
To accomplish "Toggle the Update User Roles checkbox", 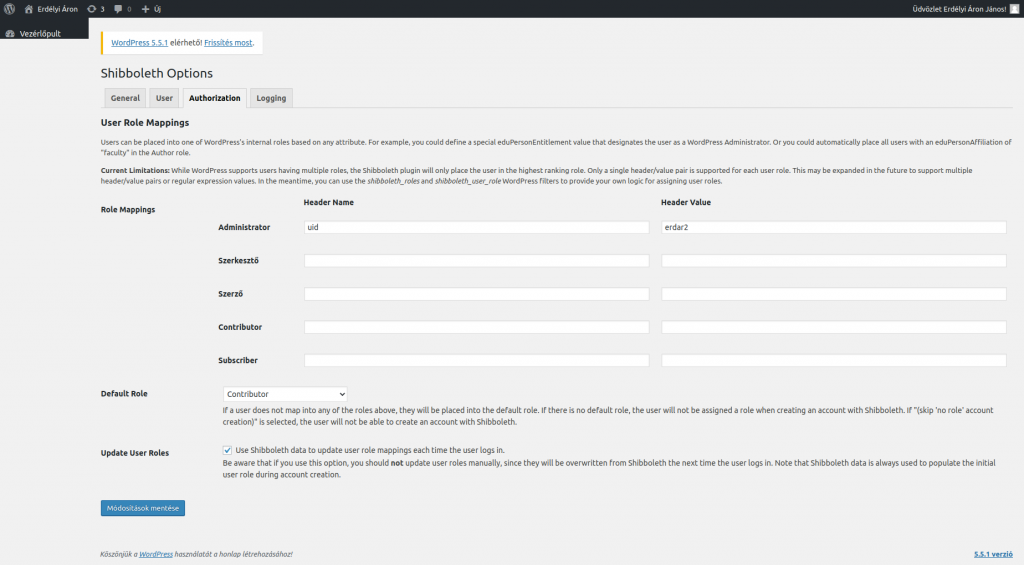I will point(227,450).
